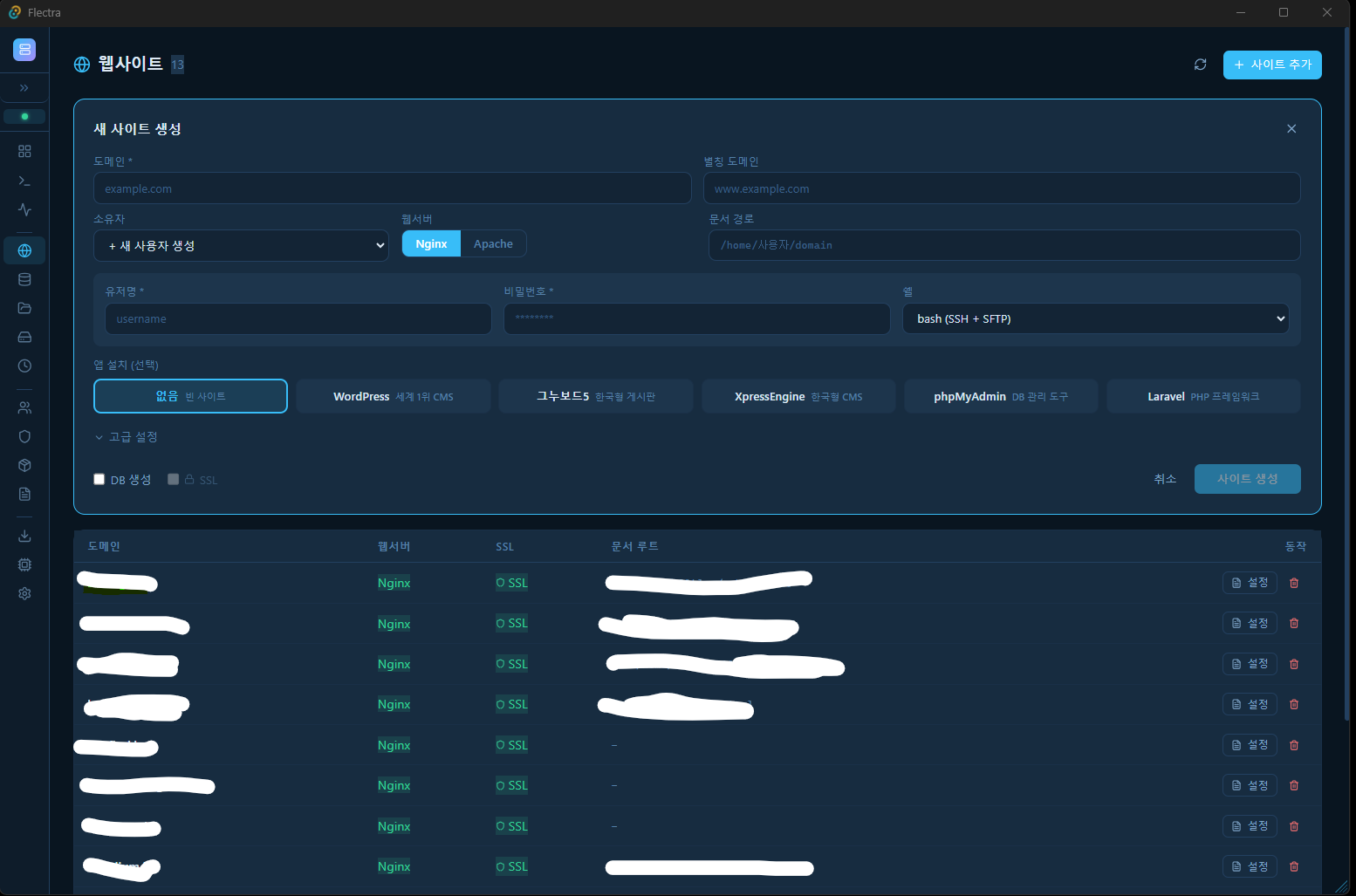
Task: Open the bash (SSH + SFTP) shell dropdown
Action: pos(1095,319)
